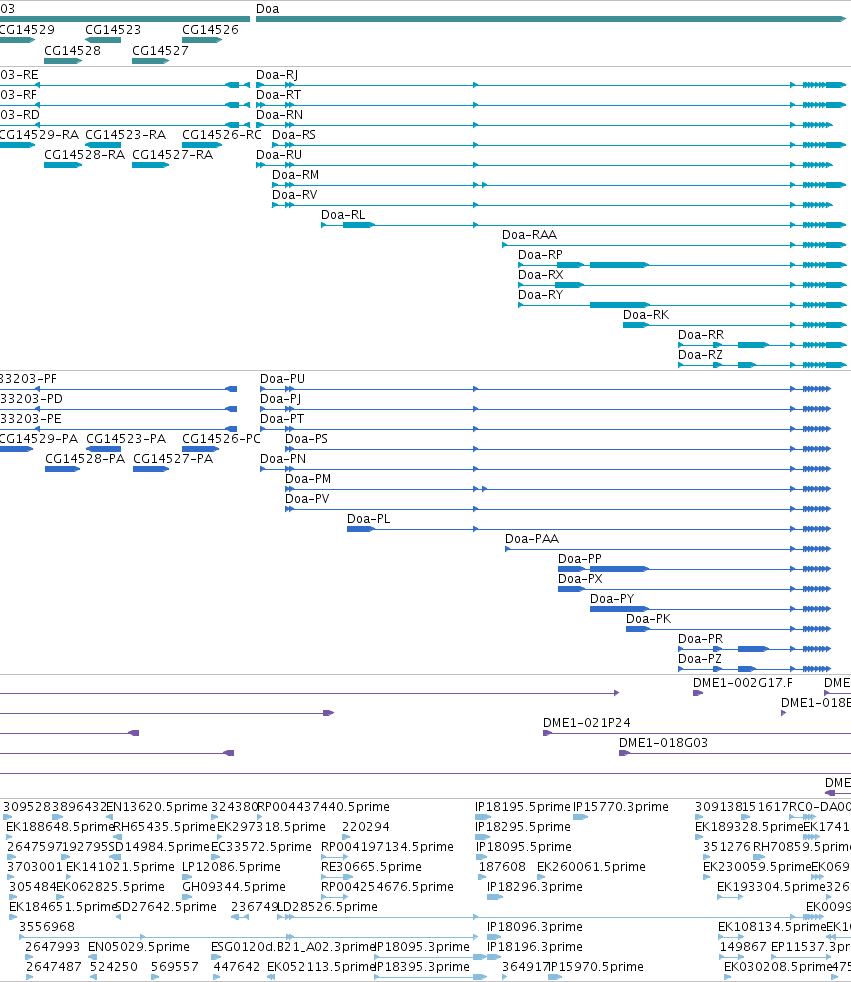
Task: Select the CG14528-RA transcript label
Action: point(85,155)
